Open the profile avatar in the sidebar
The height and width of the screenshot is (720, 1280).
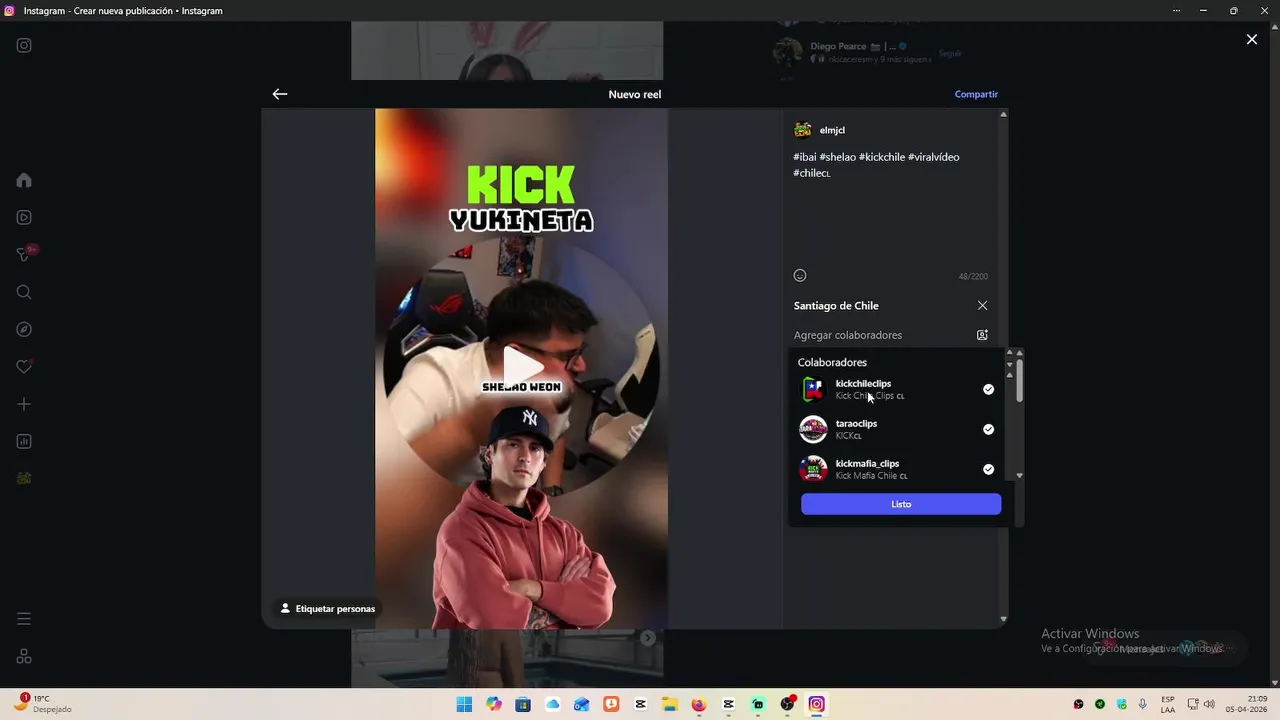pos(24,479)
